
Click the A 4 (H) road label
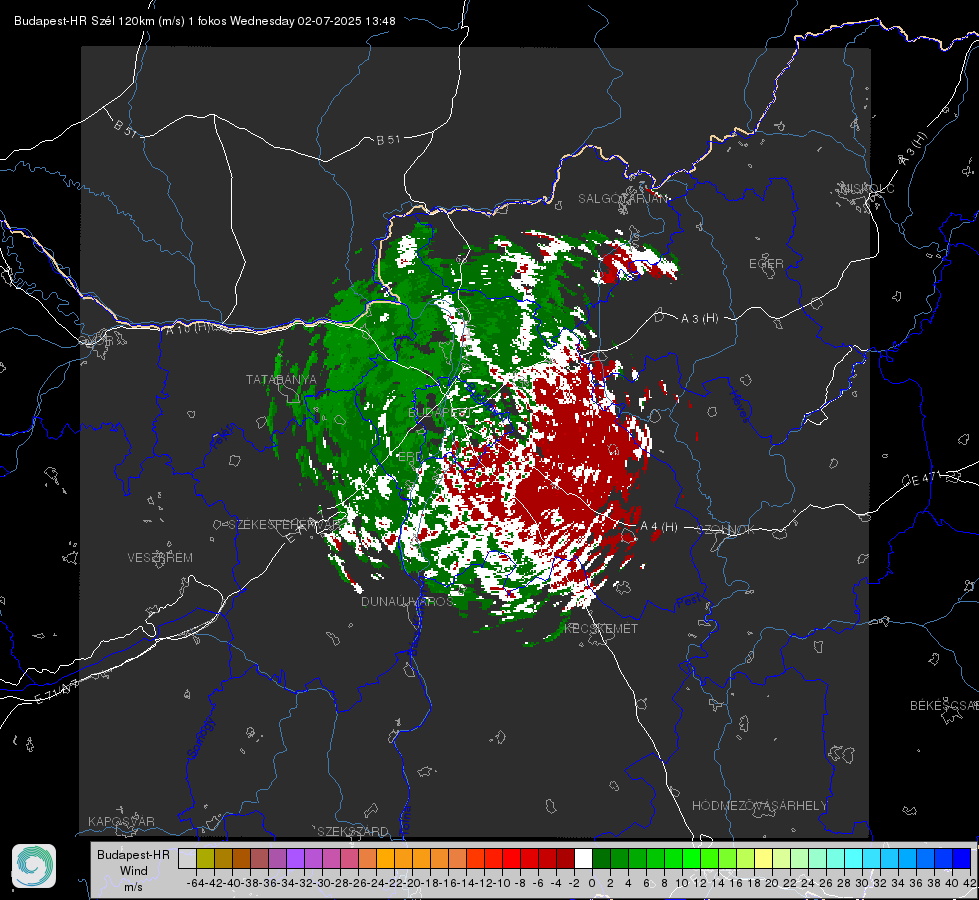coord(659,527)
